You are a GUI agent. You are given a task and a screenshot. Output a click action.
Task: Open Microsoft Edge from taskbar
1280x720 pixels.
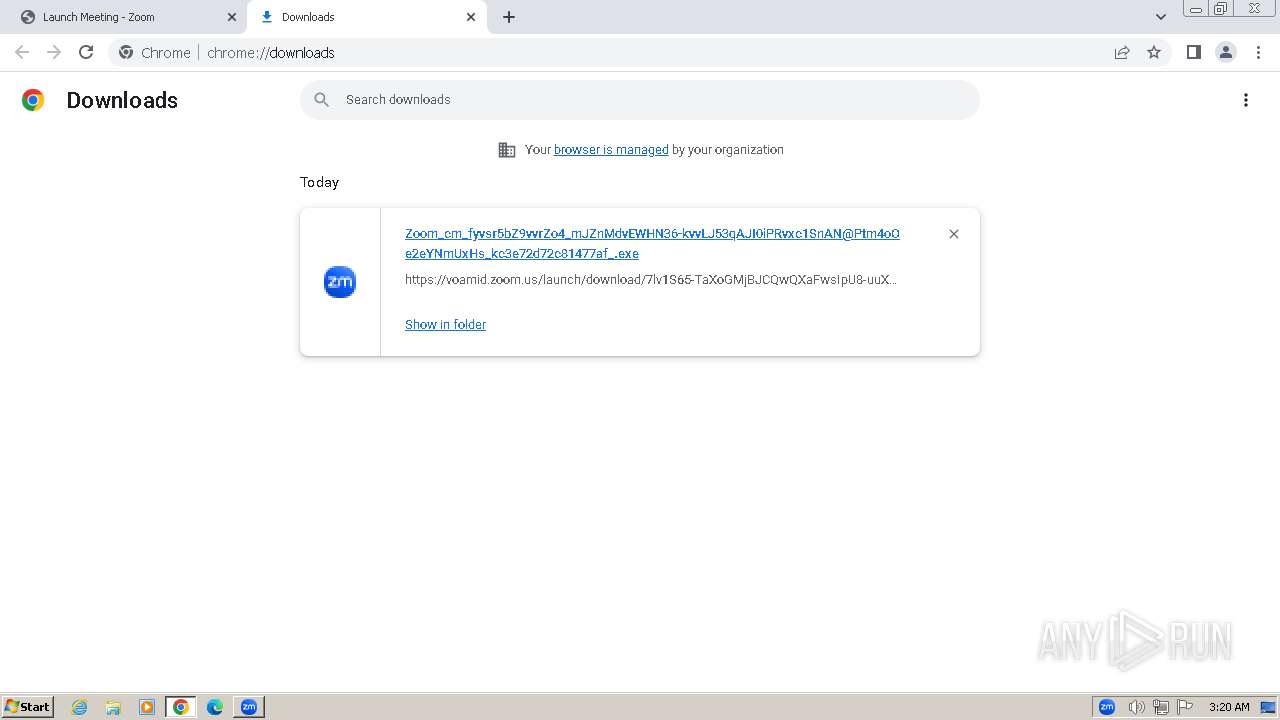[x=215, y=707]
